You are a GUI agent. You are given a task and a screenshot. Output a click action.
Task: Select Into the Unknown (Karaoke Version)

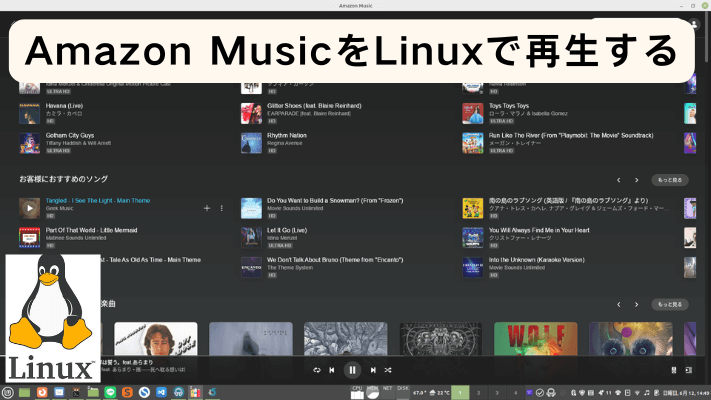click(x=536, y=260)
